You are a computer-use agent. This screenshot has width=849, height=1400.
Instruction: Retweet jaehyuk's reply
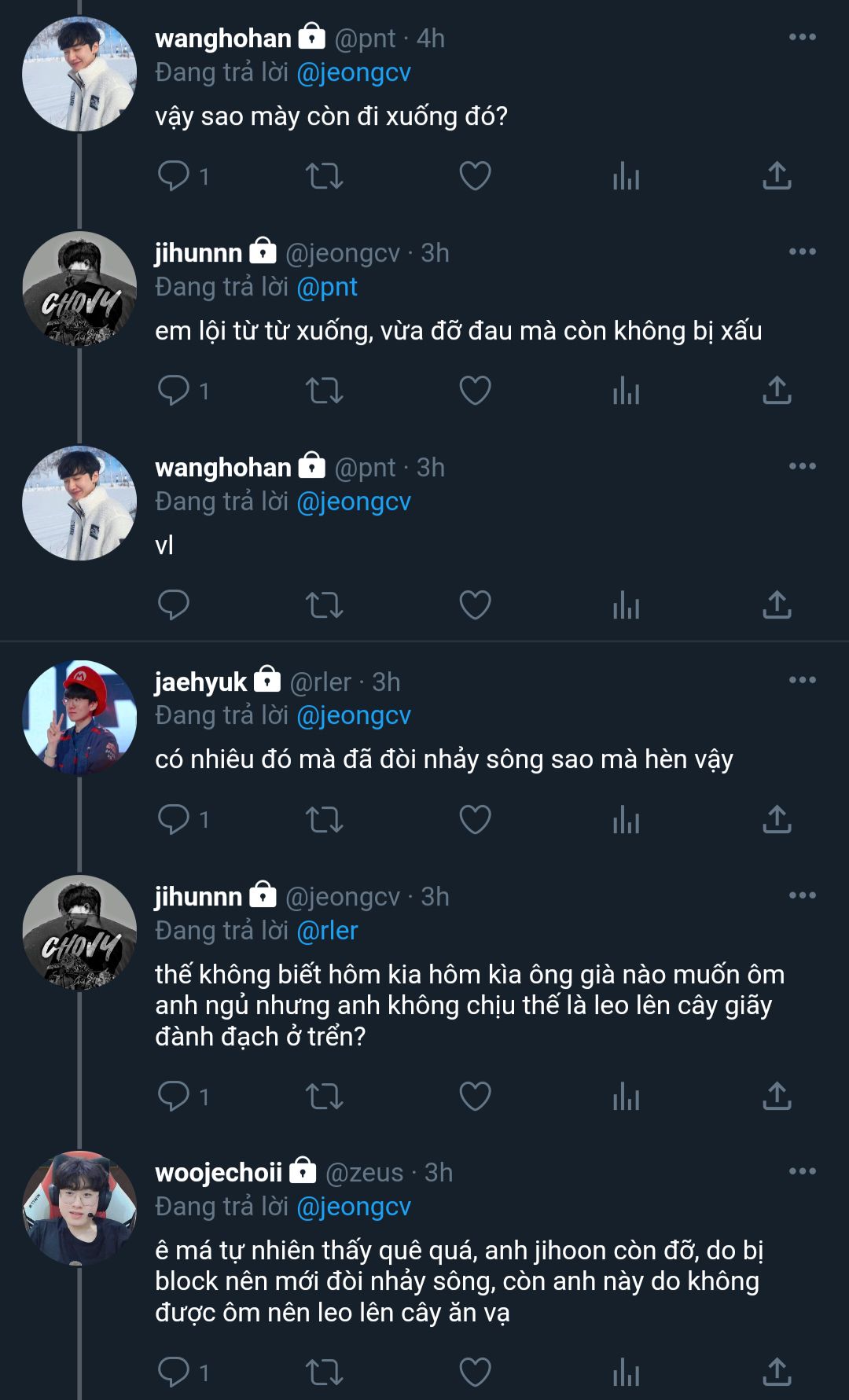324,820
